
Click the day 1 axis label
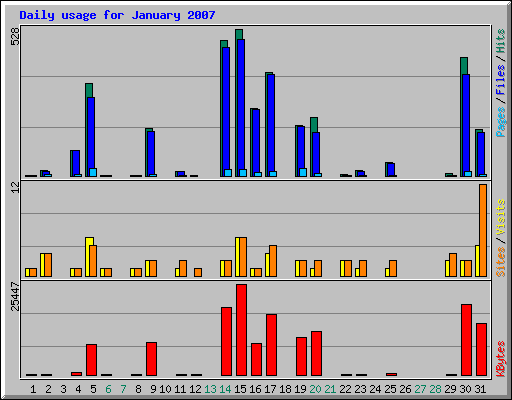pyautogui.click(x=33, y=389)
